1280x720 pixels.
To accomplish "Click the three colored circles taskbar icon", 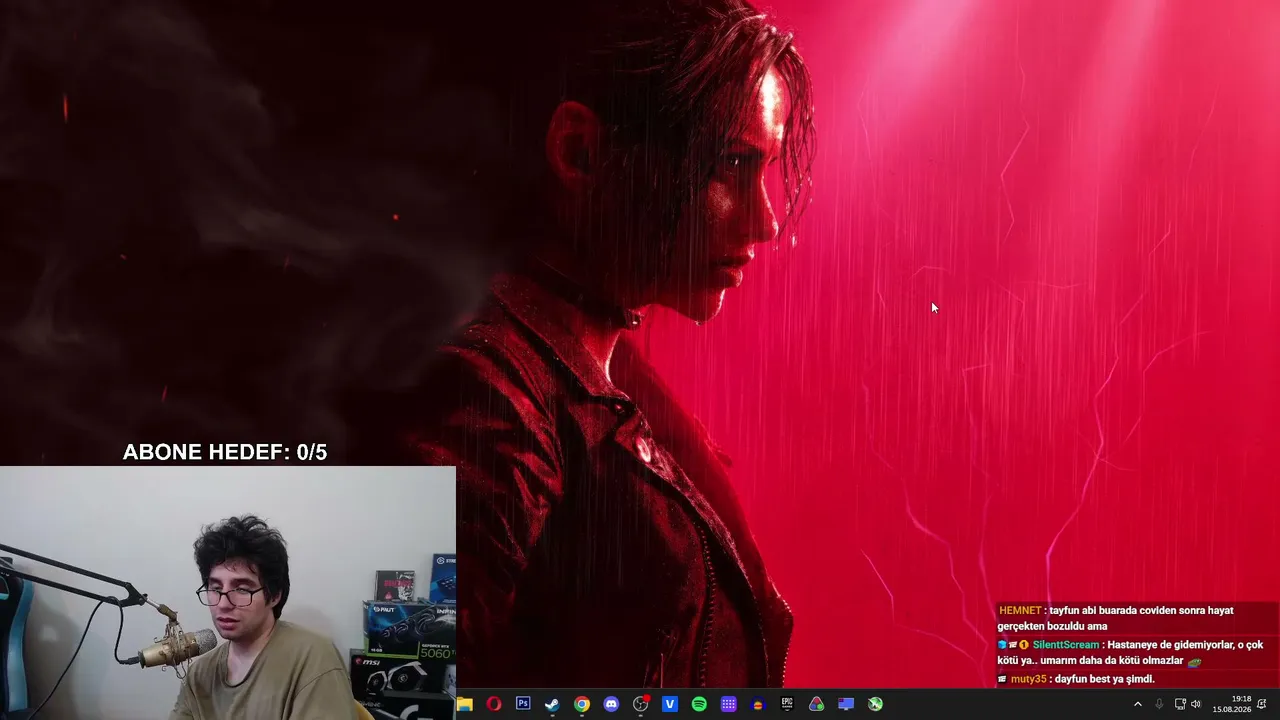I will pyautogui.click(x=817, y=704).
